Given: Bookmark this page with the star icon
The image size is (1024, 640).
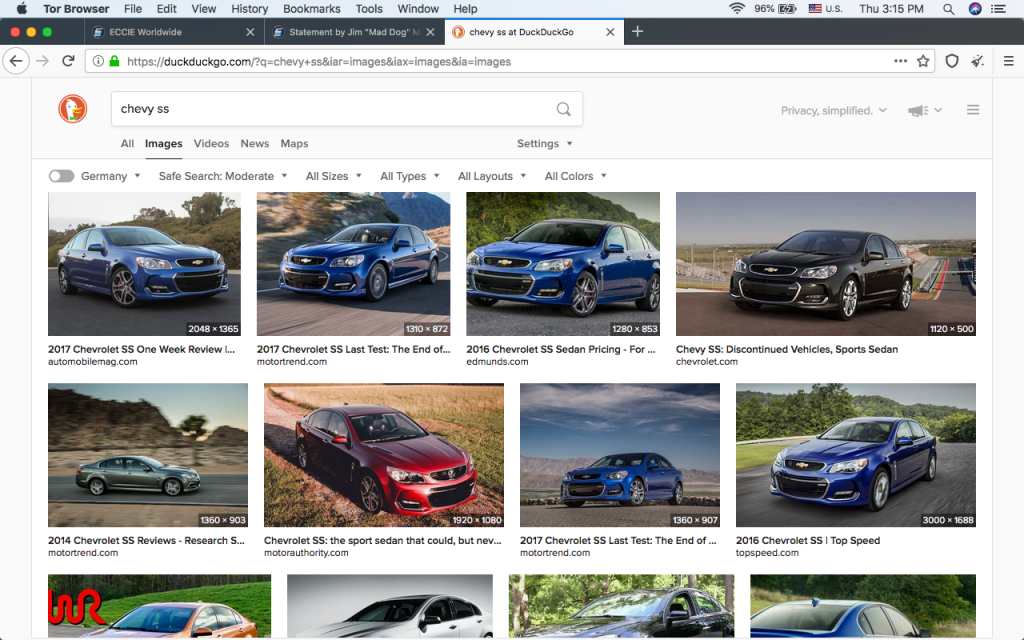Looking at the screenshot, I should coord(923,61).
